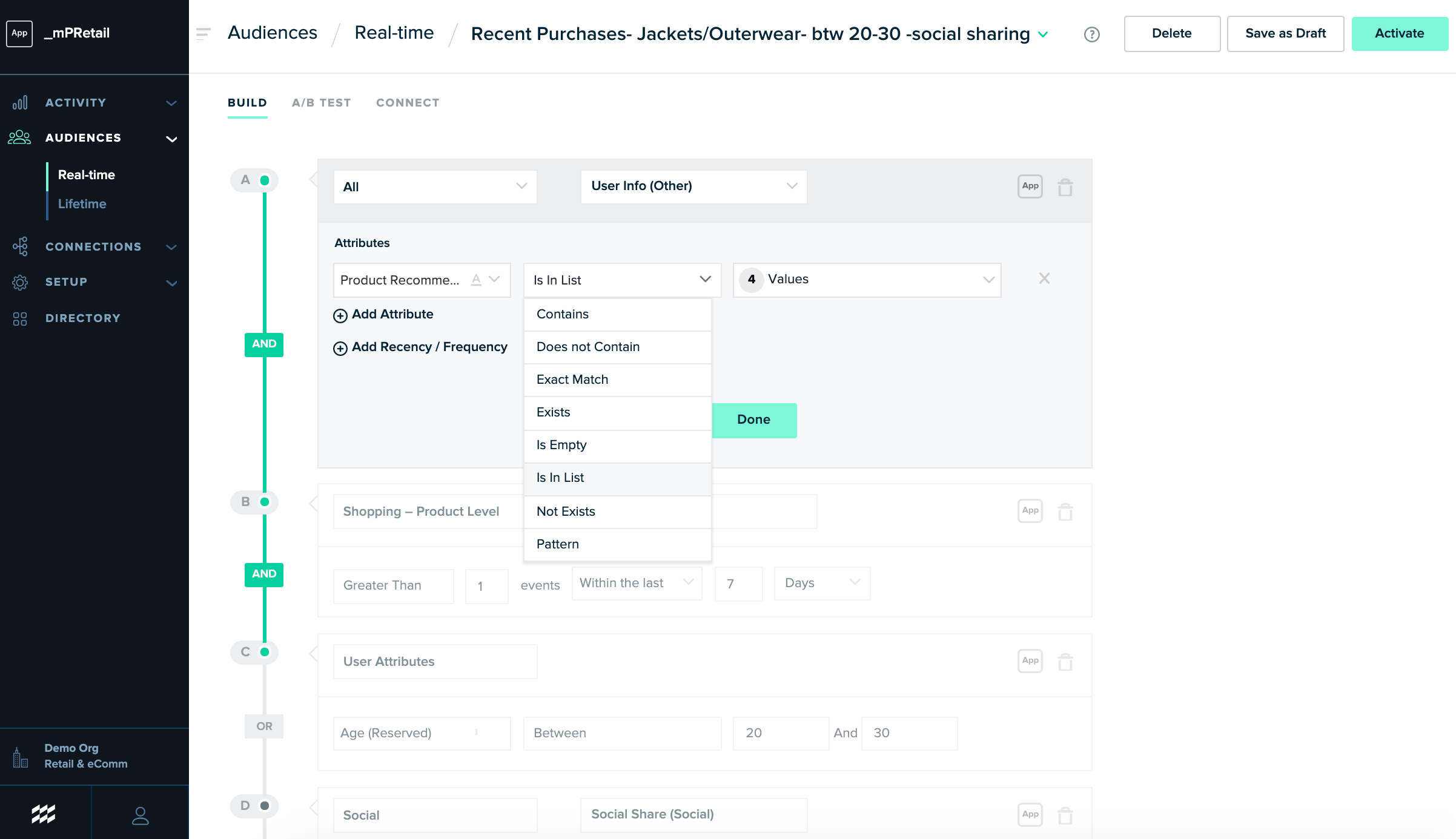Click the App badge on criteria B

point(1030,511)
